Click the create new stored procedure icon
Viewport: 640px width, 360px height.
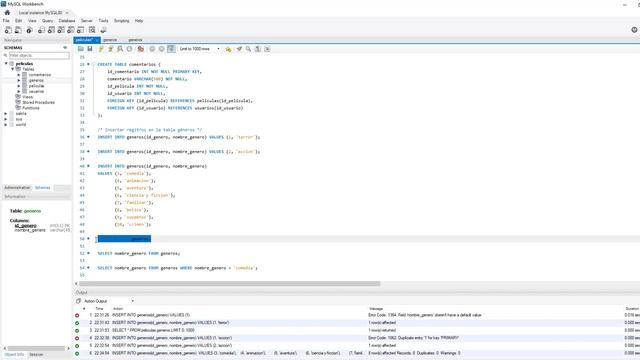(x=71, y=30)
